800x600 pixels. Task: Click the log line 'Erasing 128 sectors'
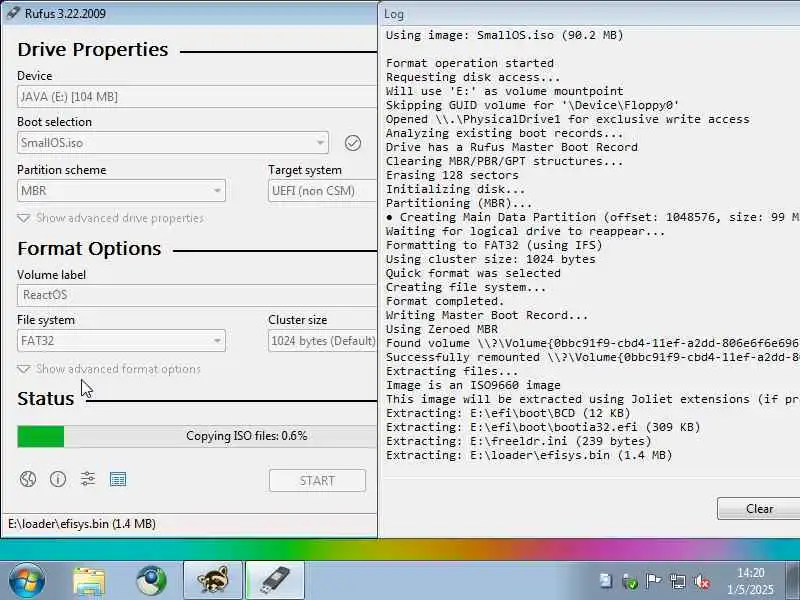pyautogui.click(x=452, y=175)
